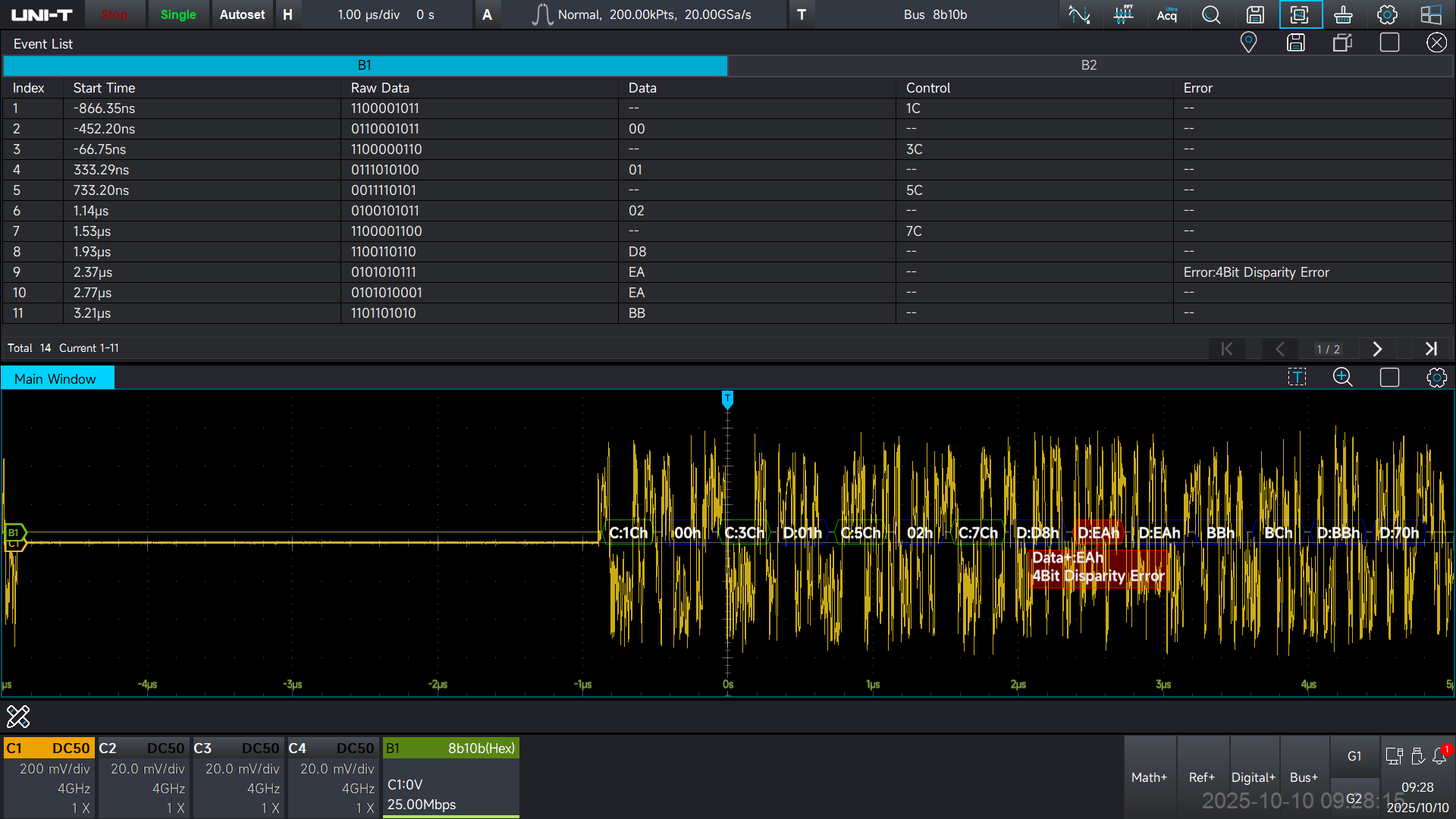This screenshot has height=819, width=1456.
Task: Click the Ultra Acq acquisition icon
Action: (1167, 14)
